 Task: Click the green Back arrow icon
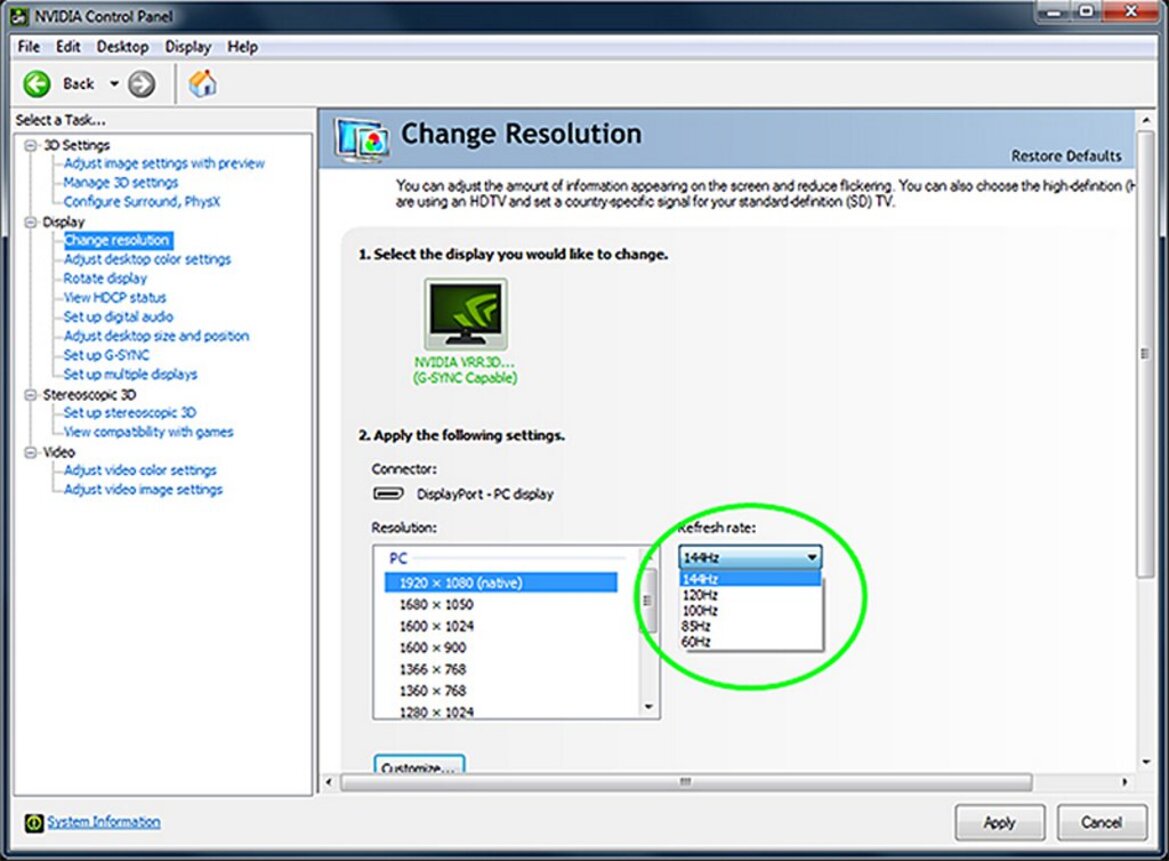[x=37, y=84]
